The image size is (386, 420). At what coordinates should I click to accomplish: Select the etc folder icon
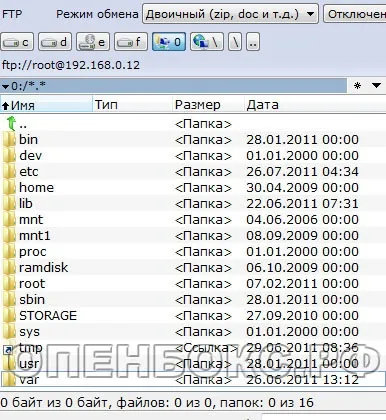point(10,172)
